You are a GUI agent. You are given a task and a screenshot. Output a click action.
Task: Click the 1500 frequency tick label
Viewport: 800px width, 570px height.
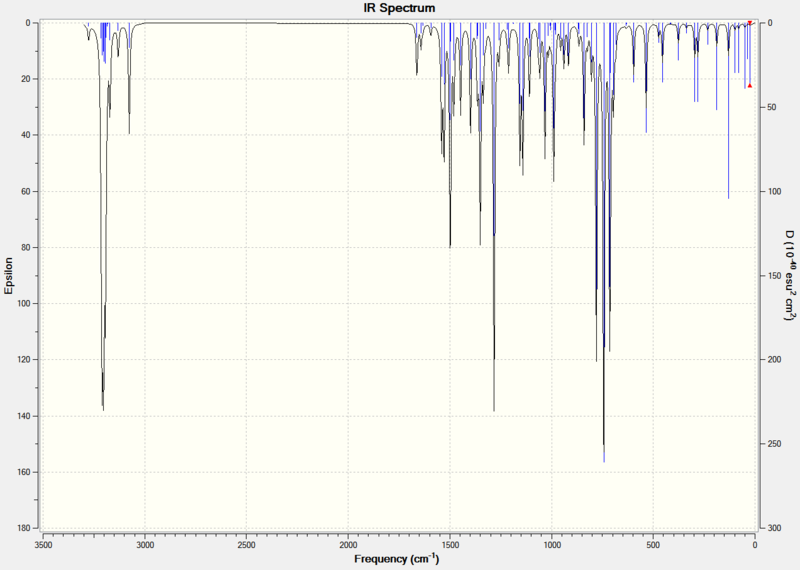click(x=449, y=544)
